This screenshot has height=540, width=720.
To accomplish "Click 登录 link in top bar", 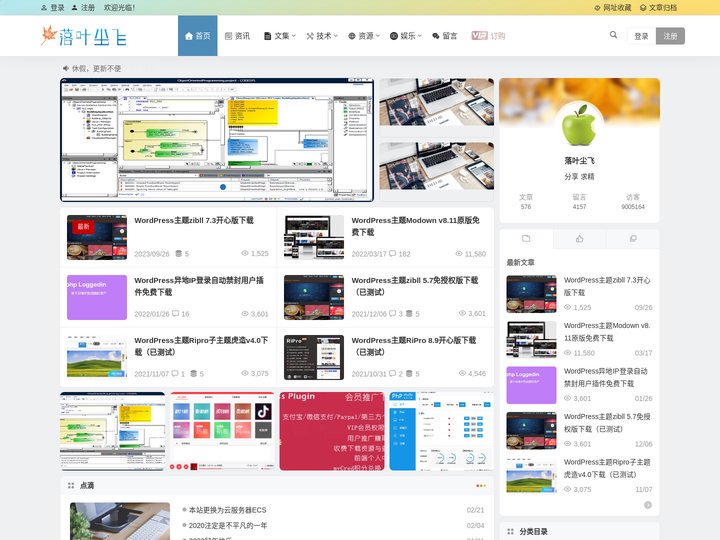I will (x=53, y=7).
